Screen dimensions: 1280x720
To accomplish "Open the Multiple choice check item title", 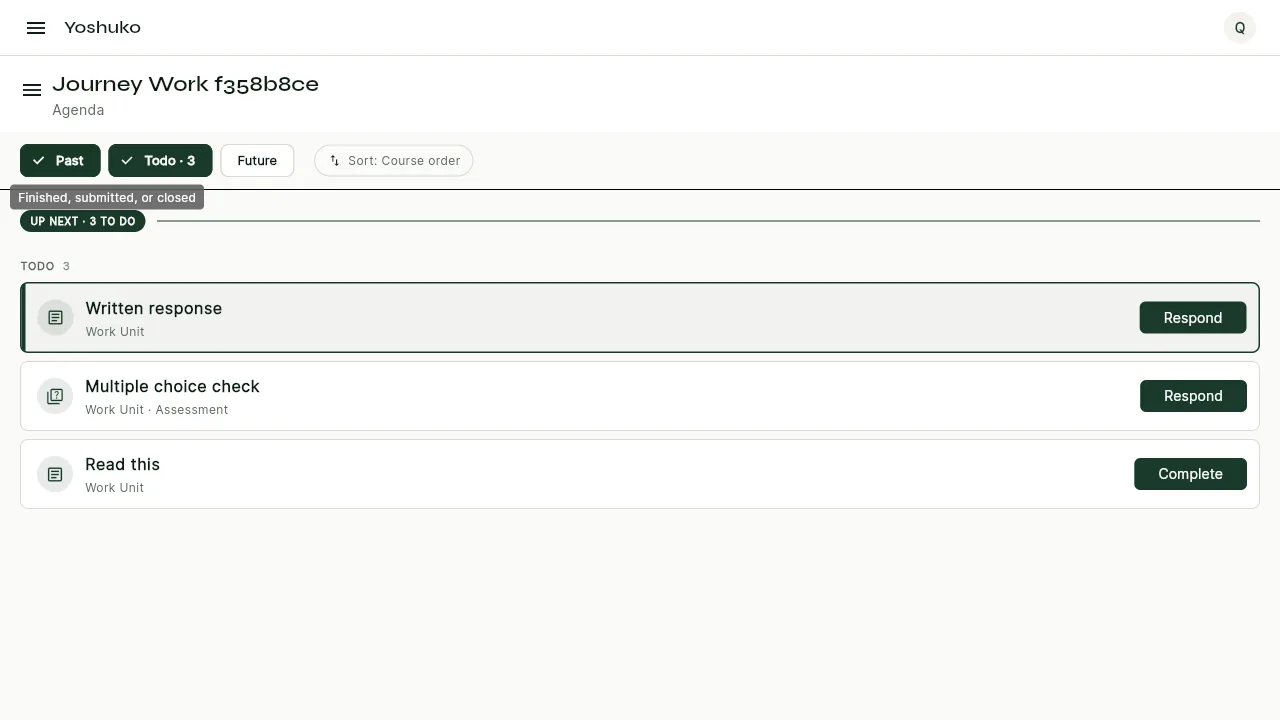I will tap(172, 387).
